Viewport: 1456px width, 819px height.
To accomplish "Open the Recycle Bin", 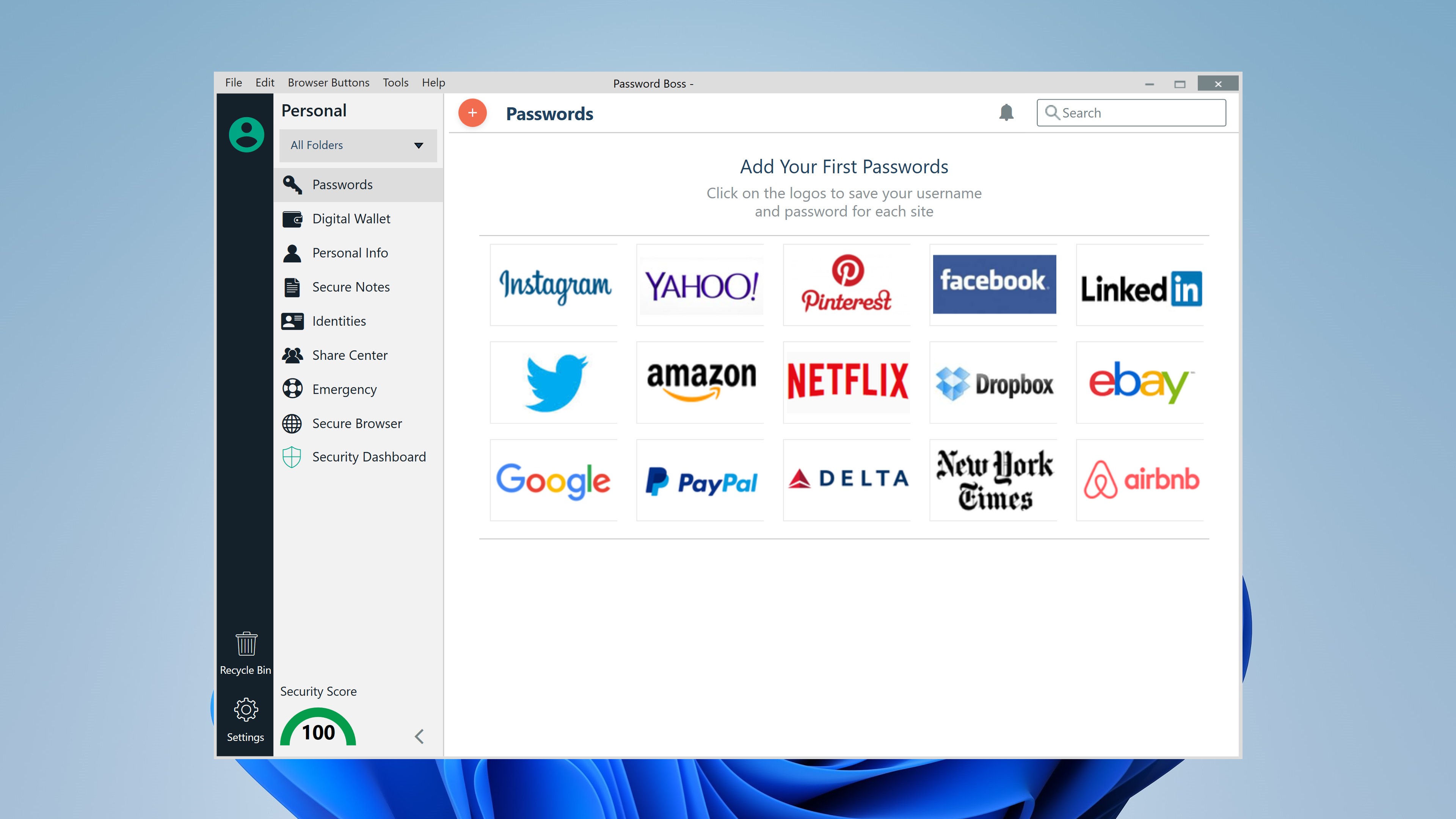I will tap(246, 653).
